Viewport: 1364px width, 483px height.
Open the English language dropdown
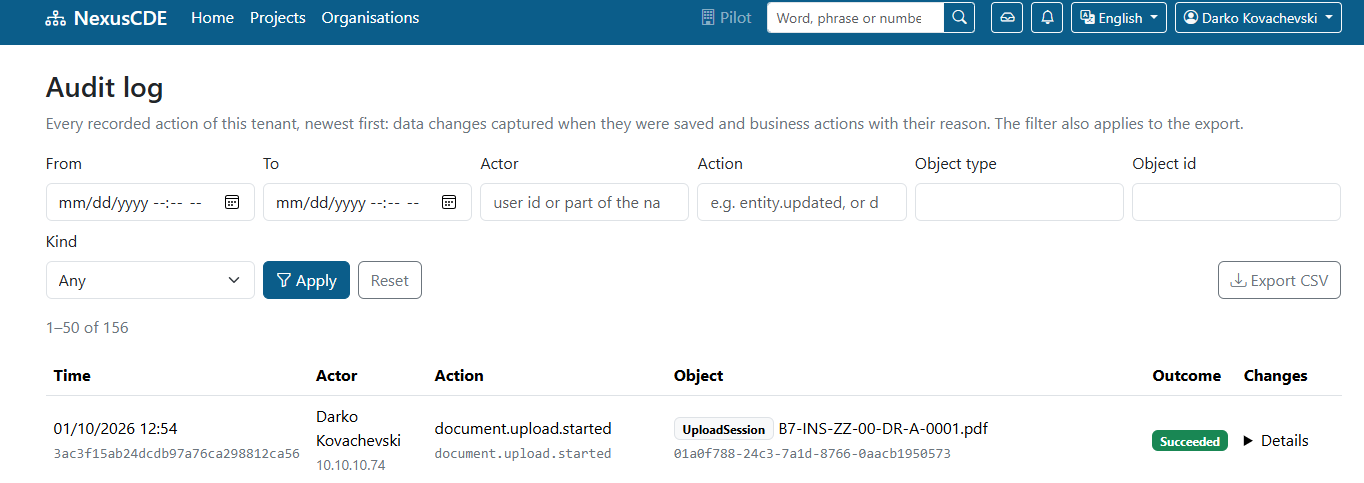1119,18
